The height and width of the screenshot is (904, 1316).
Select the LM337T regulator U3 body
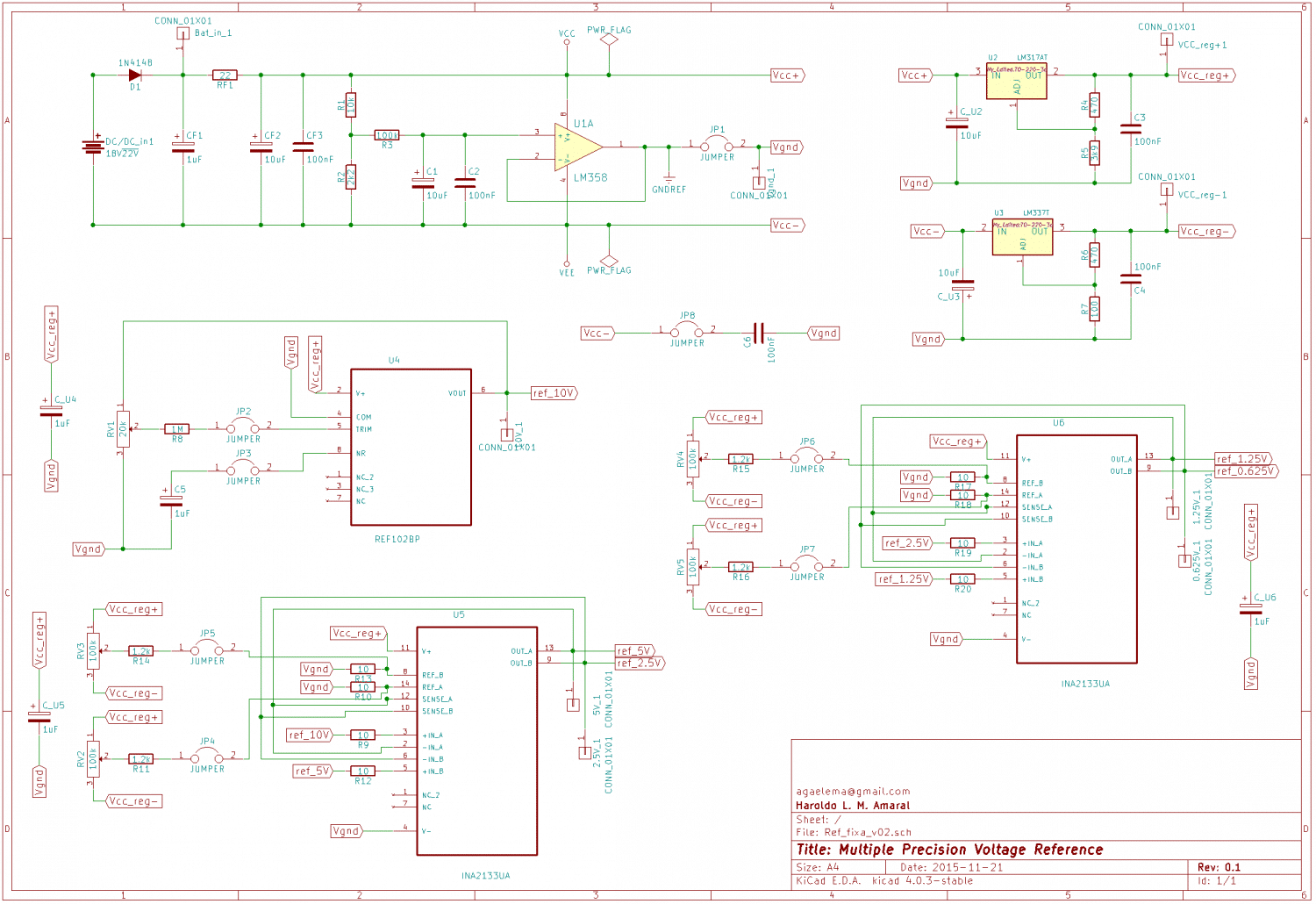click(x=1022, y=238)
